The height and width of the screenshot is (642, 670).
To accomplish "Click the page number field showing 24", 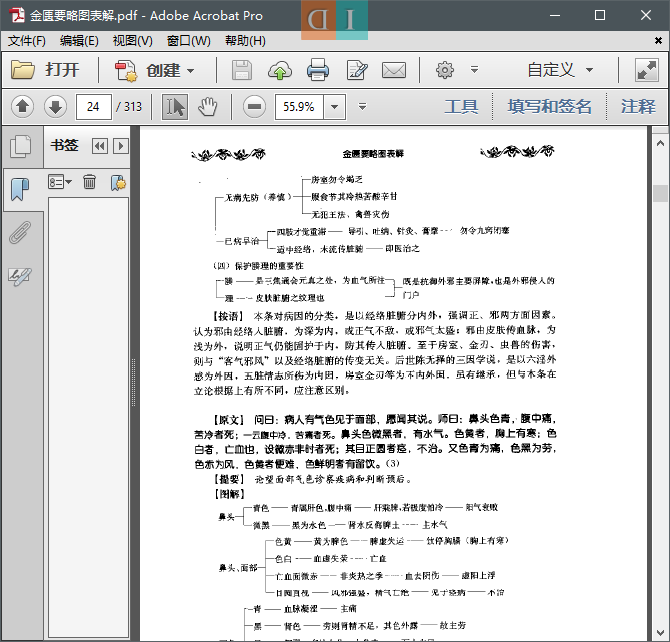I will pos(94,106).
